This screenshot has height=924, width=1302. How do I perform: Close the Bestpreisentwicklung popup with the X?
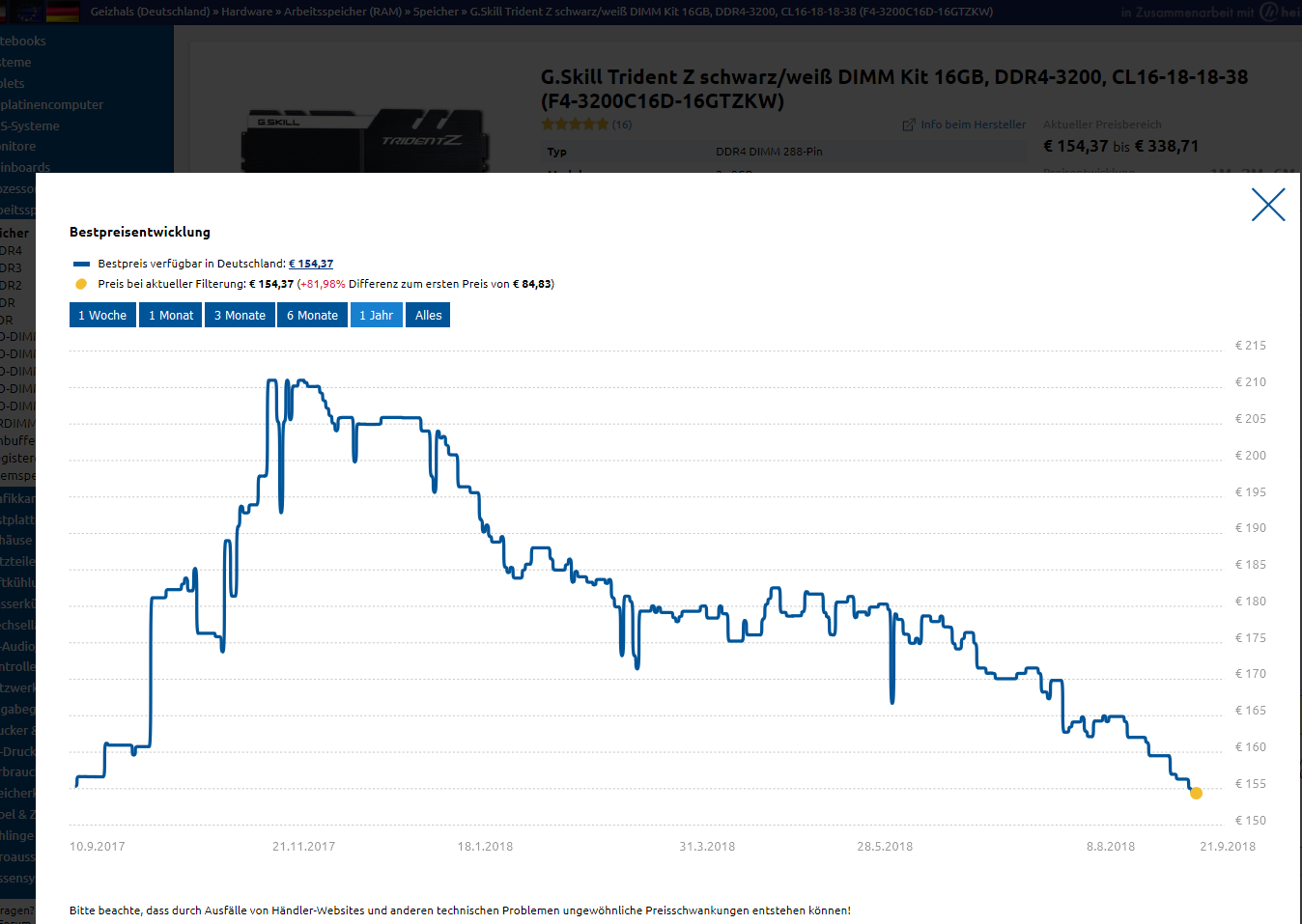coord(1268,205)
